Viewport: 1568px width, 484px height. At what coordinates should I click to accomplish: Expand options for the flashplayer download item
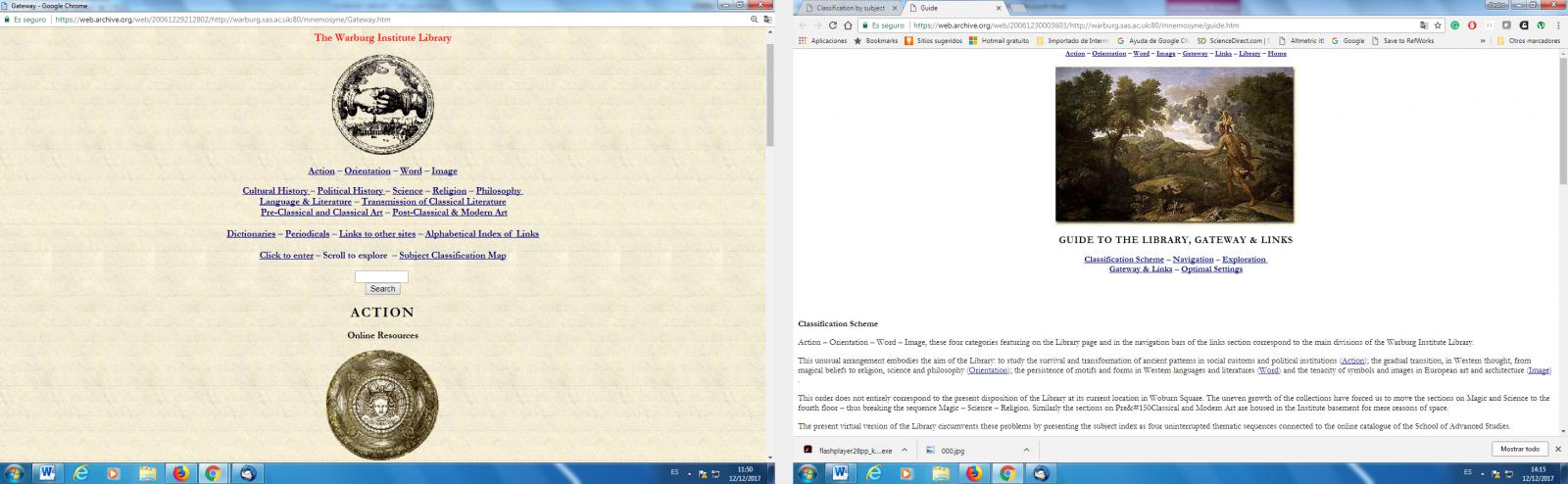click(904, 450)
